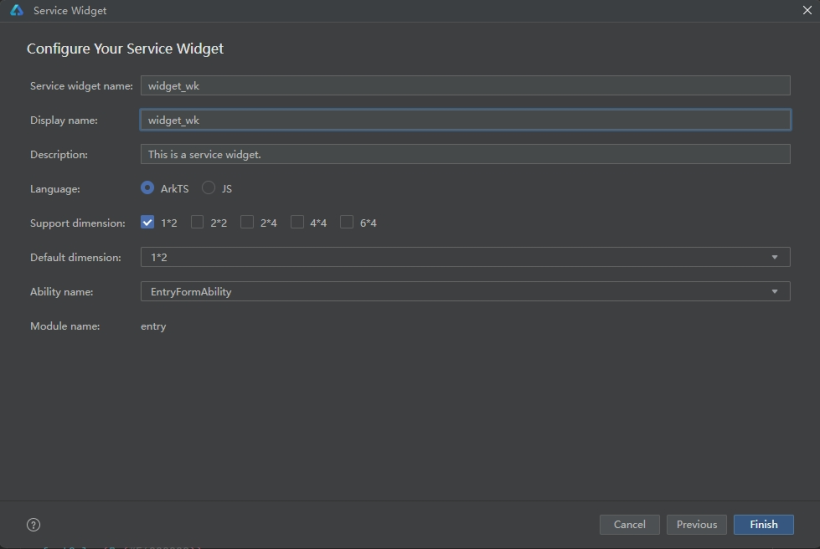Edit the Description text field
The width and height of the screenshot is (820, 549).
[465, 154]
